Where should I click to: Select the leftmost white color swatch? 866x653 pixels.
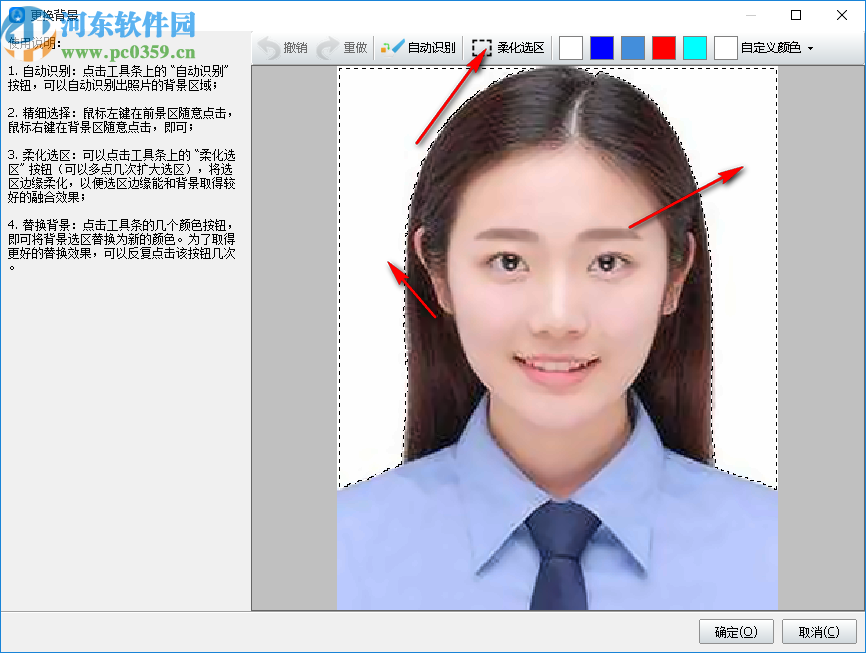(570, 46)
